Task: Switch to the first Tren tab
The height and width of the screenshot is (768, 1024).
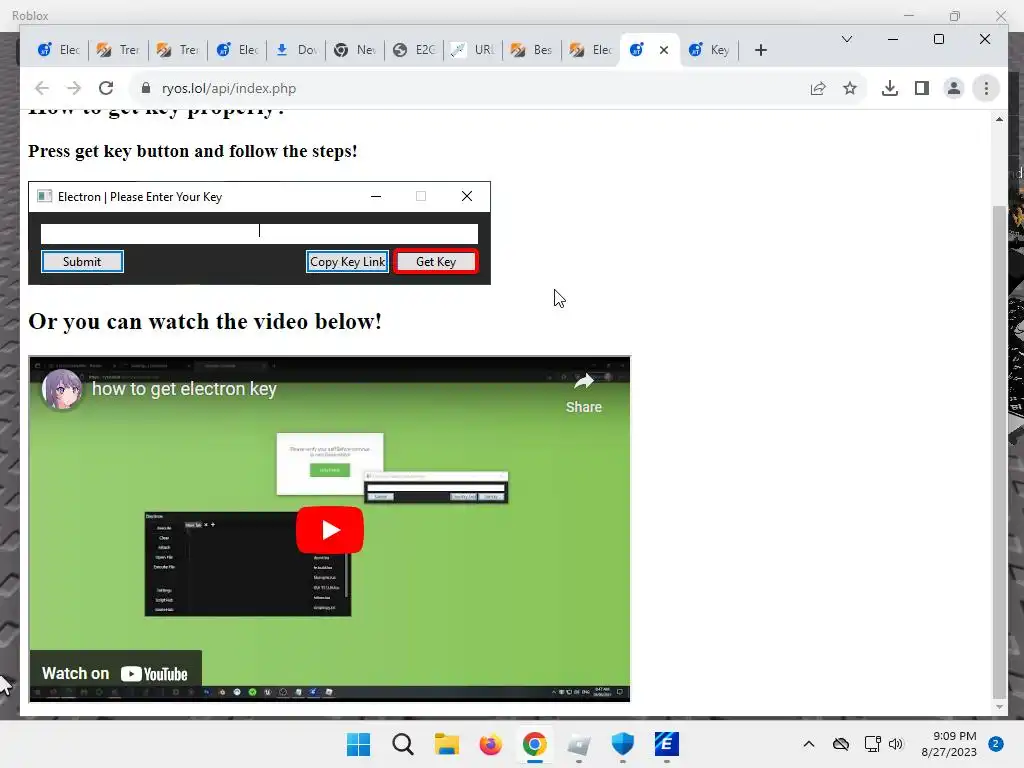Action: point(118,50)
